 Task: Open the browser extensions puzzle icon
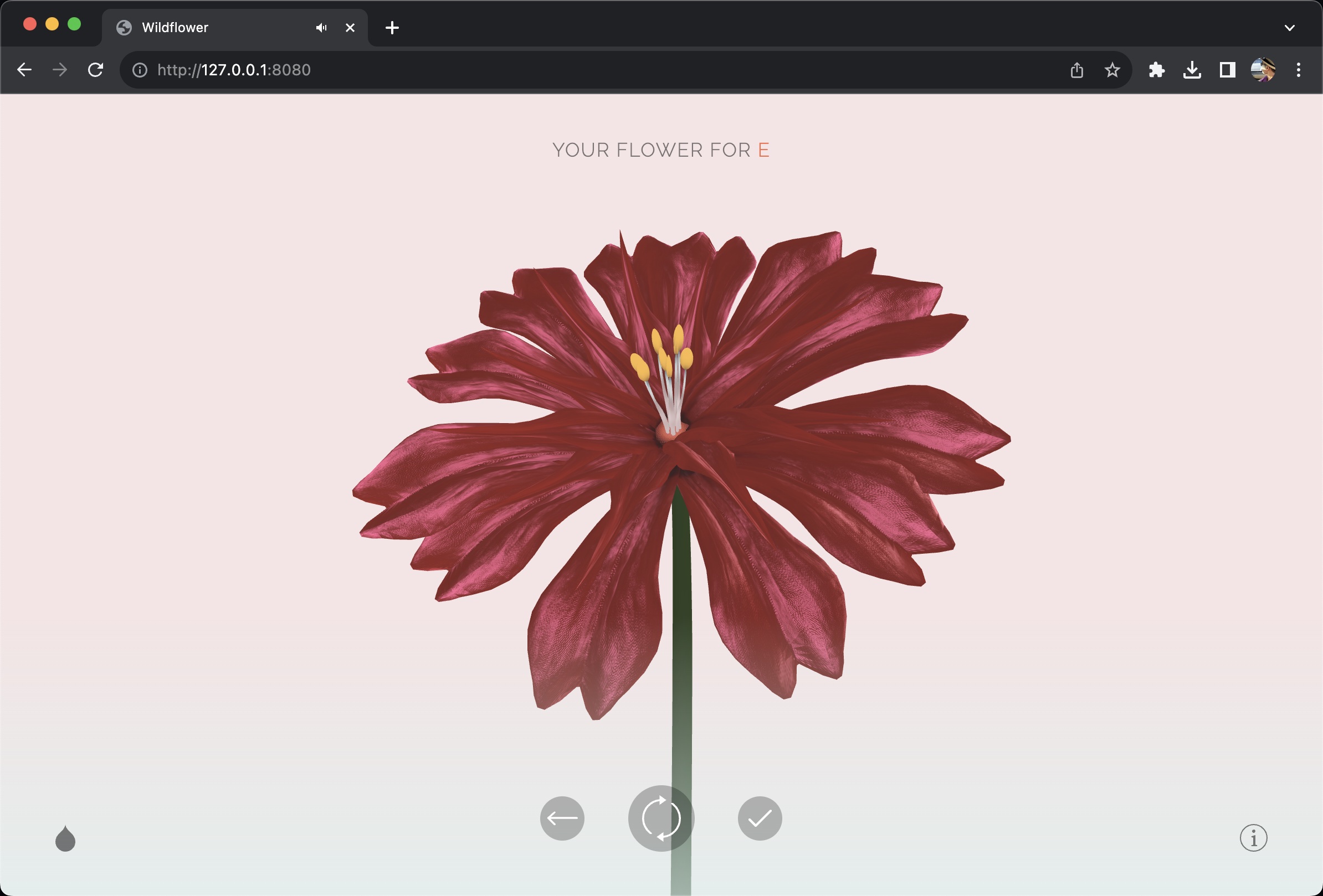pos(1156,70)
